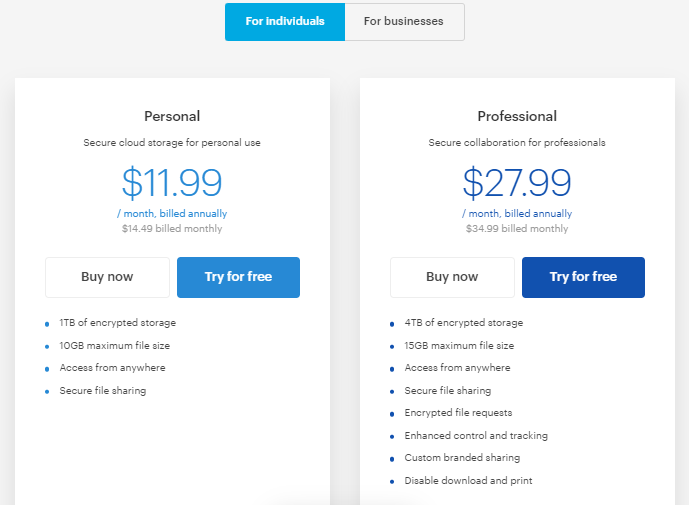Click Buy now under Professional plan
The image size is (689, 505).
tap(452, 277)
